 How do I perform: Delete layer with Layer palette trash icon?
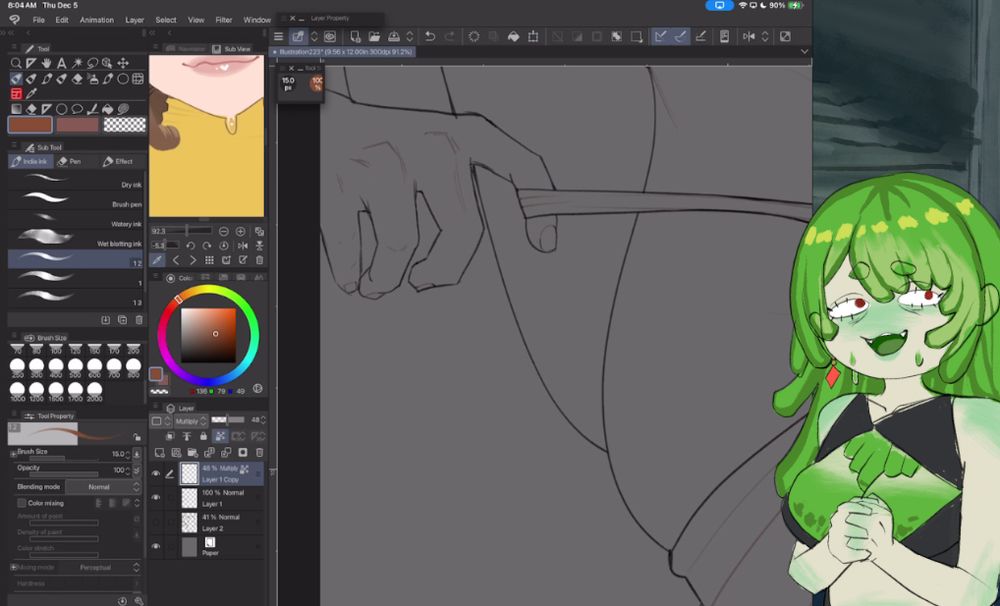[260, 452]
